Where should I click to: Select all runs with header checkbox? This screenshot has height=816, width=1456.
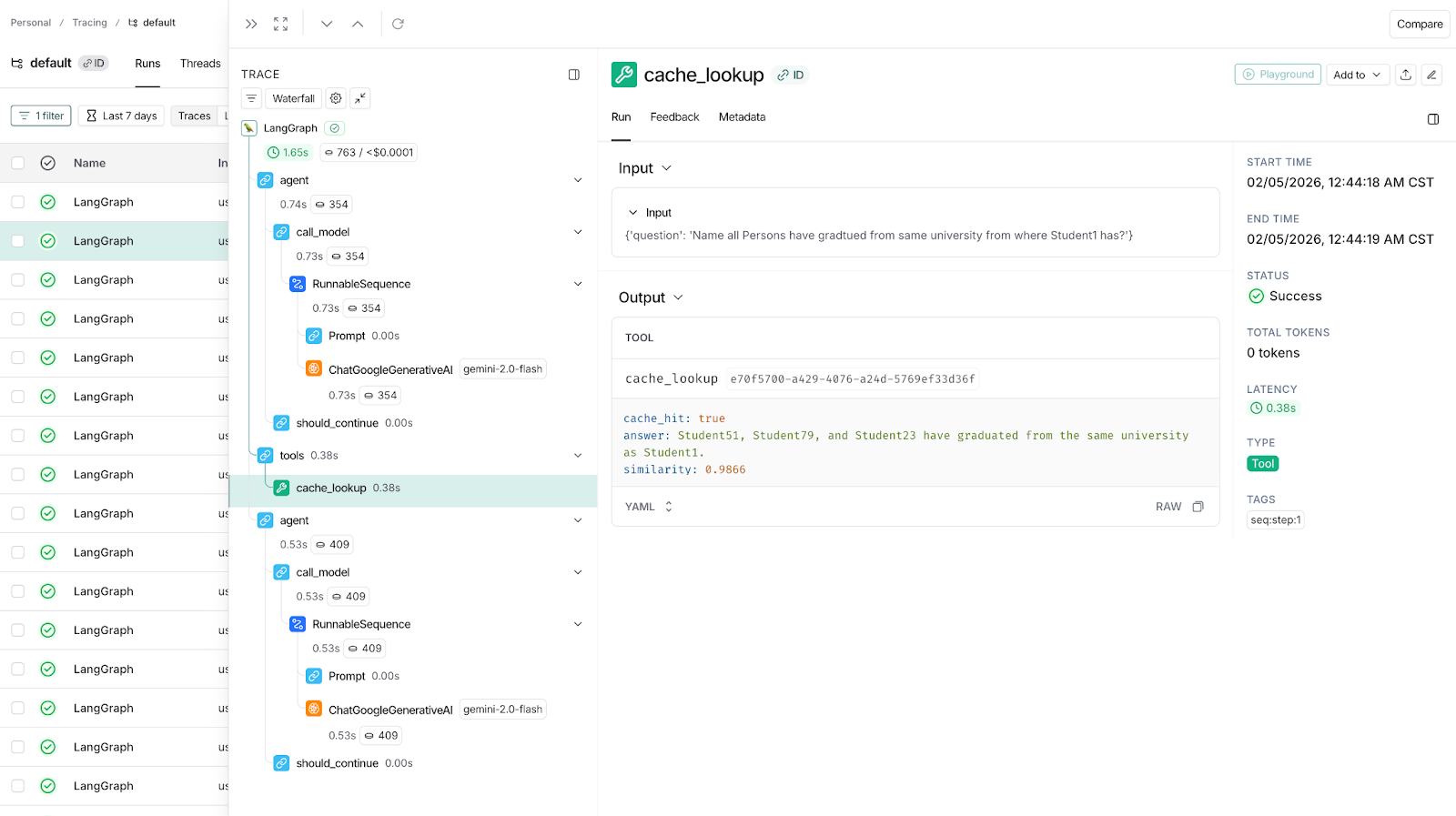tap(18, 163)
